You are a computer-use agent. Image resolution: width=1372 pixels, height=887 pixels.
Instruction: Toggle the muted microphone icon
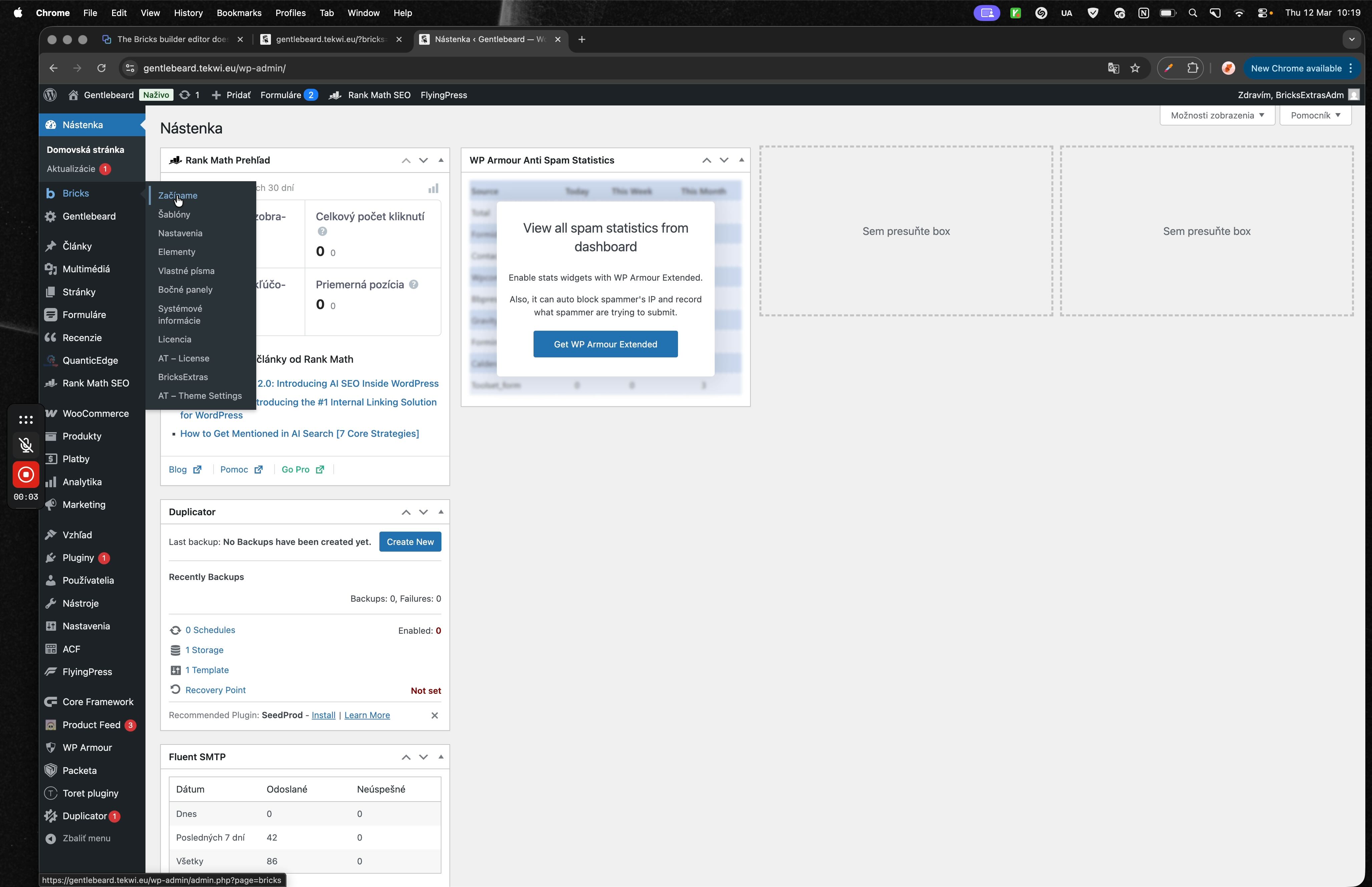[26, 445]
